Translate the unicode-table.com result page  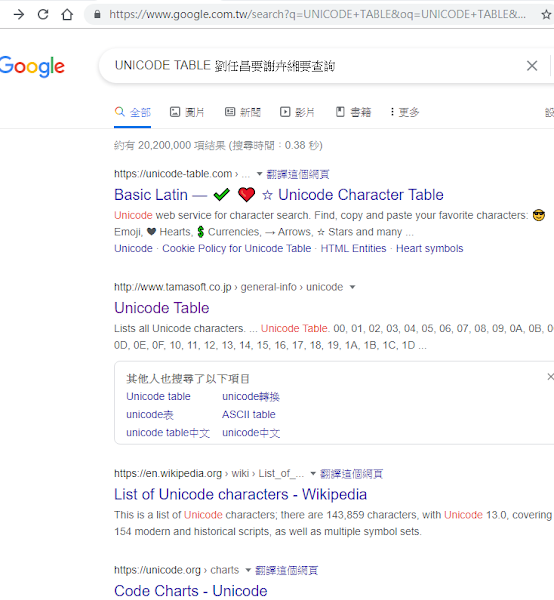click(298, 174)
